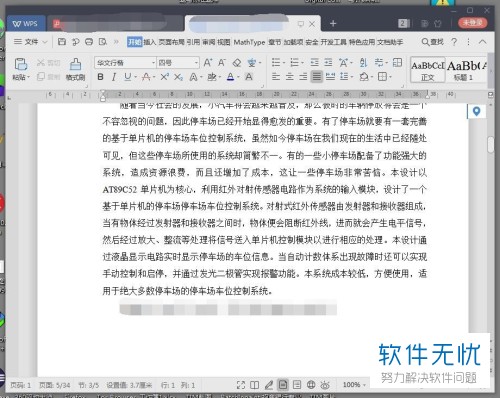500x398 pixels.
Task: Switch to web layout globe icon
Action: pos(311,385)
